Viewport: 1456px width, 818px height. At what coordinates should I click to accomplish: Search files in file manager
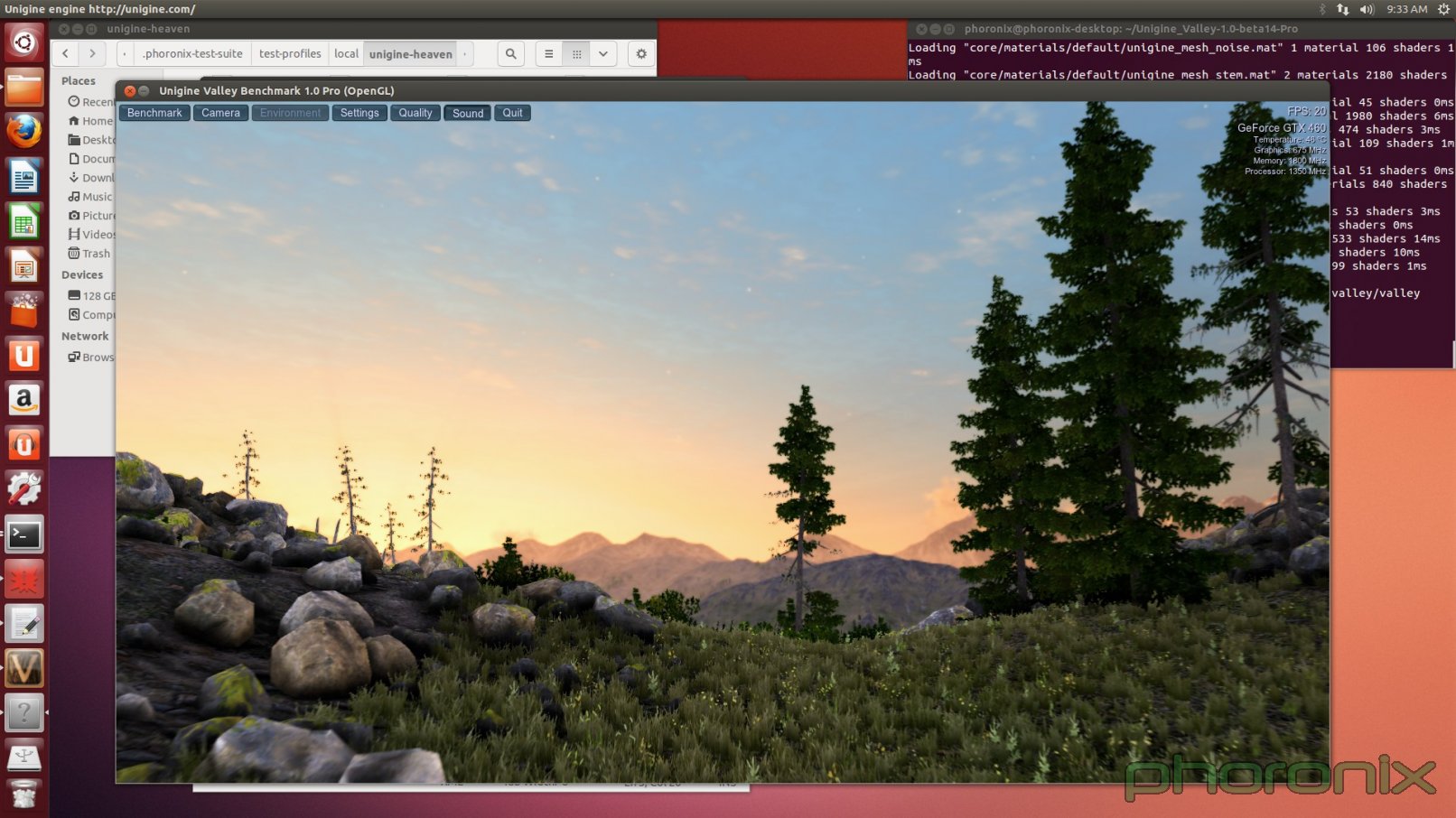(x=511, y=53)
